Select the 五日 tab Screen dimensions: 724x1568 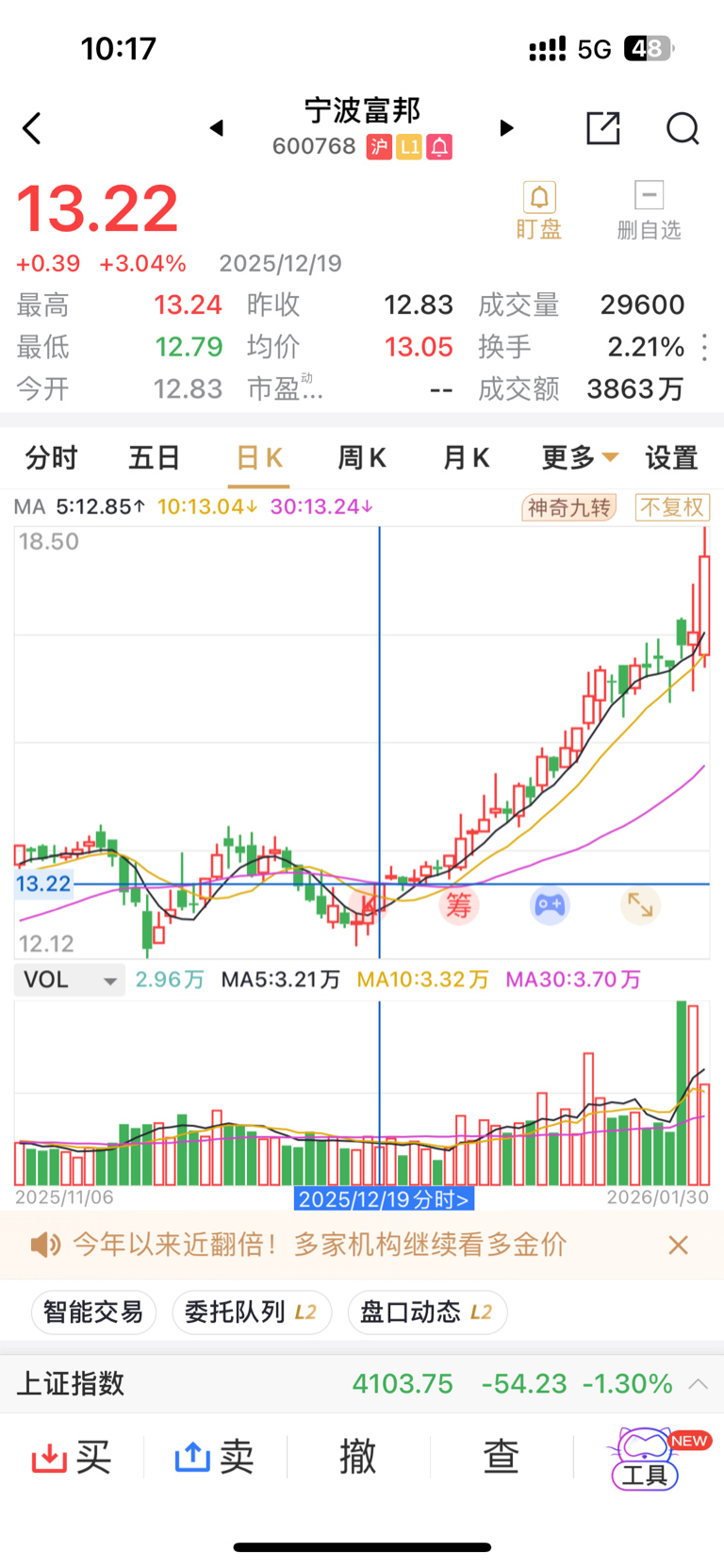(155, 458)
